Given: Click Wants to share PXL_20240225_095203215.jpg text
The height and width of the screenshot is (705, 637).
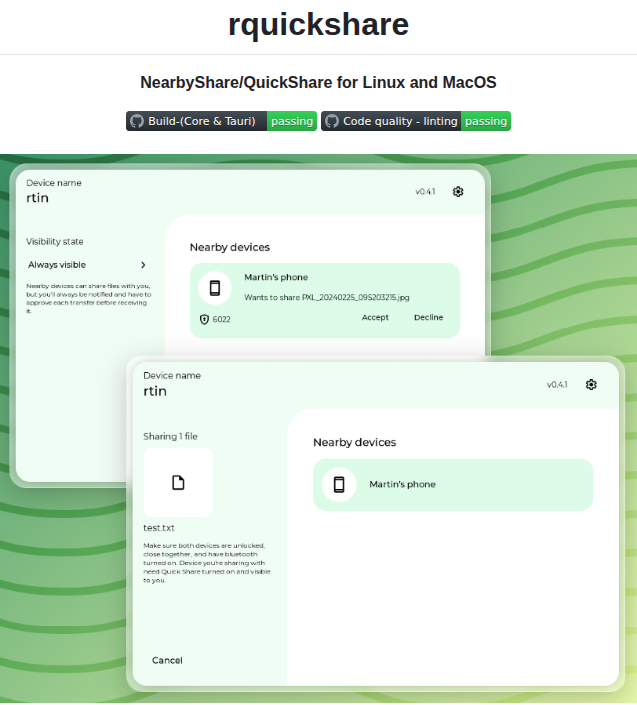Looking at the screenshot, I should (327, 297).
